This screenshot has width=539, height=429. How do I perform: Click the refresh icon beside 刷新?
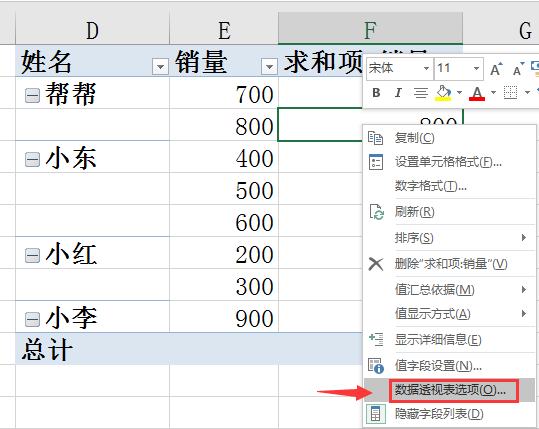click(x=376, y=212)
